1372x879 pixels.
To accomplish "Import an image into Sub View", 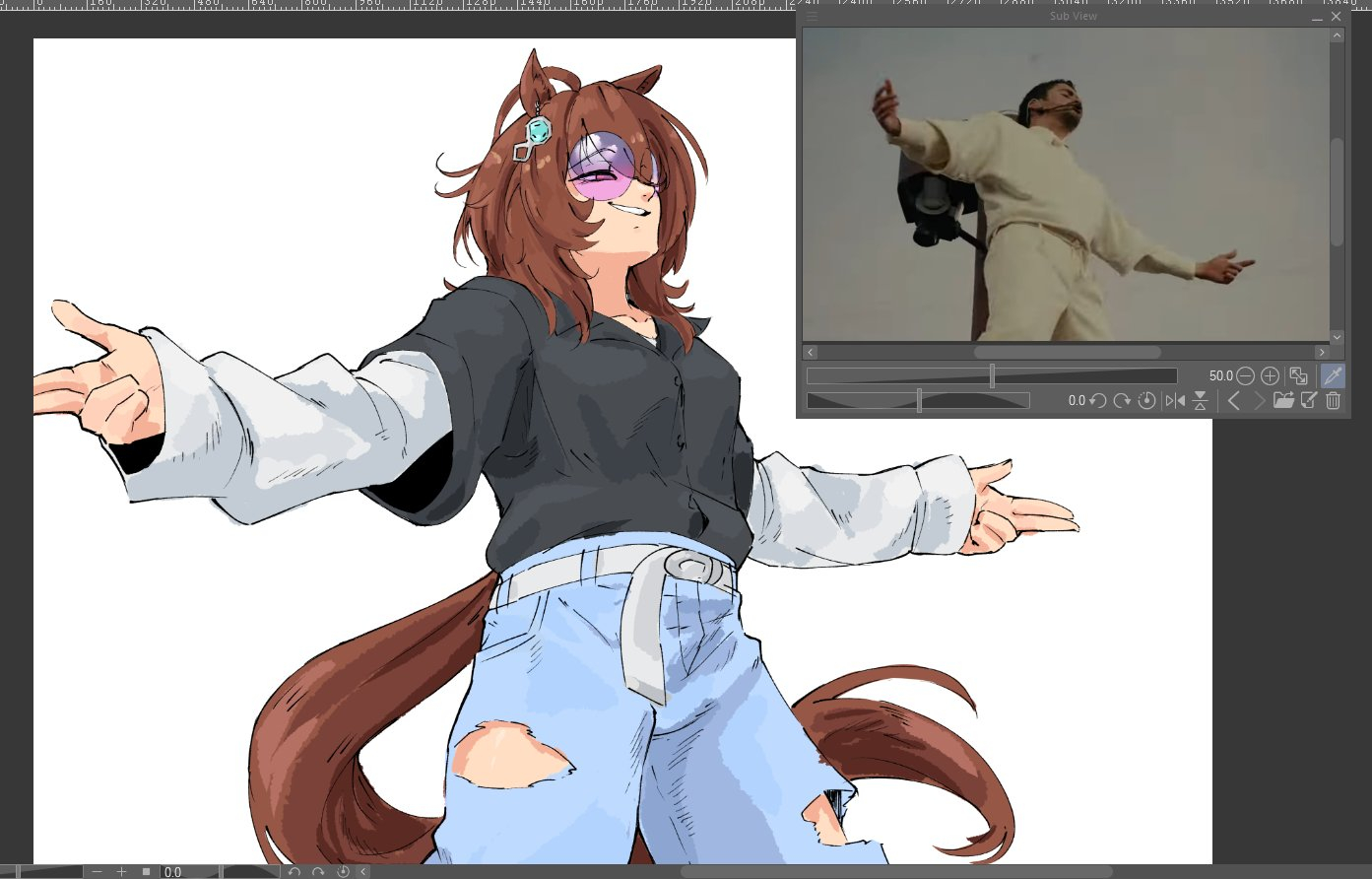I will [x=1282, y=401].
